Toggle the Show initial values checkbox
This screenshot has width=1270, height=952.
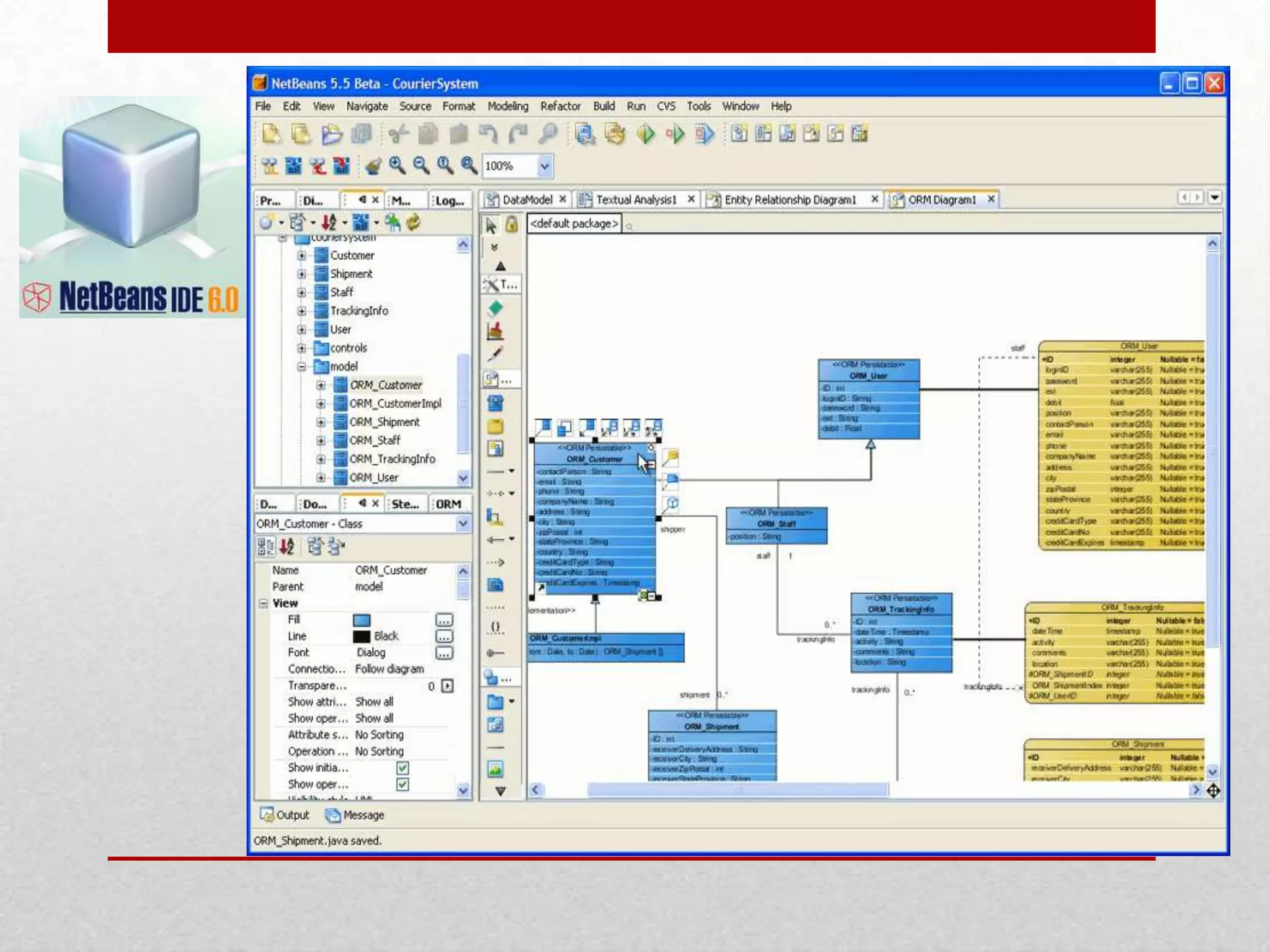click(402, 768)
